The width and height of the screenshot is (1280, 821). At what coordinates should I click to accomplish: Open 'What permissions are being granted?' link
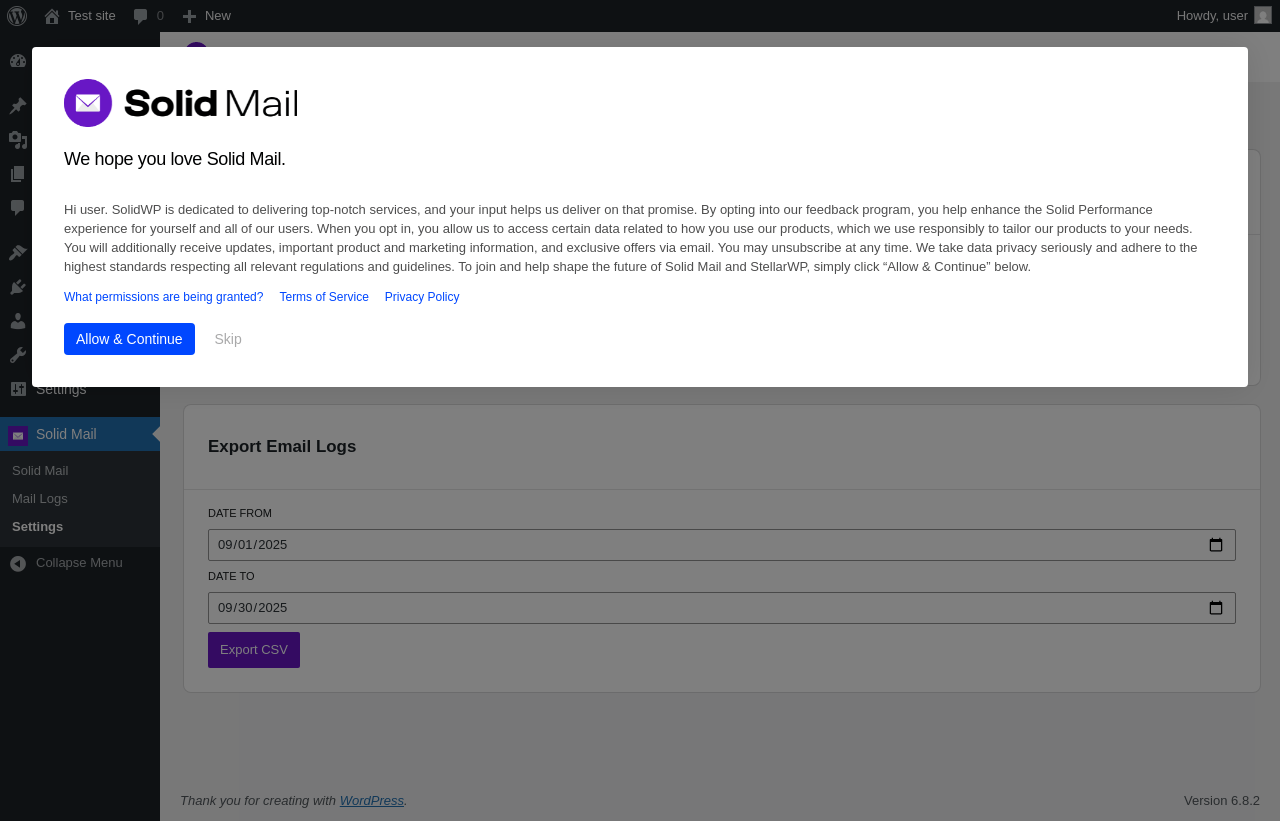[164, 297]
